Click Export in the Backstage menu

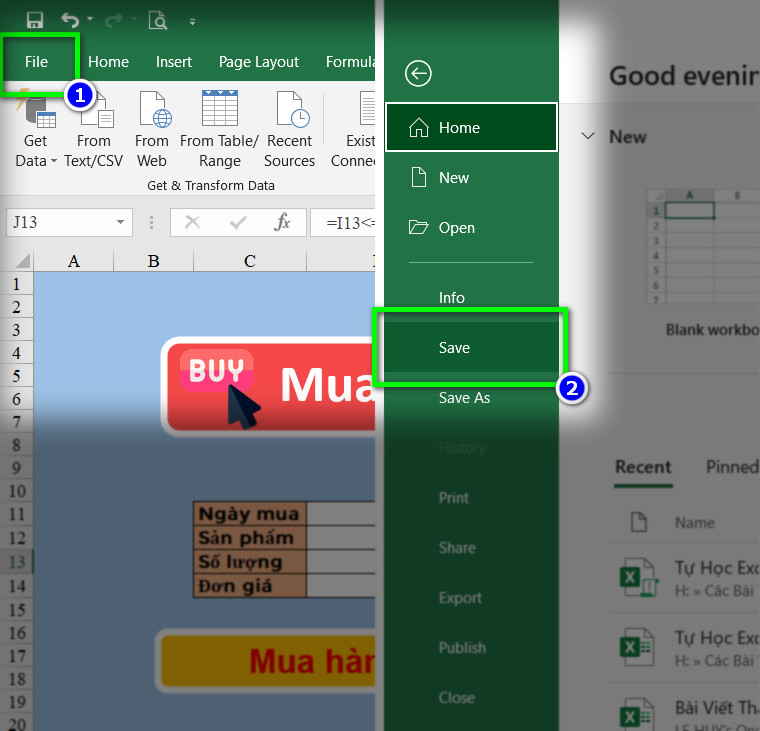471,597
